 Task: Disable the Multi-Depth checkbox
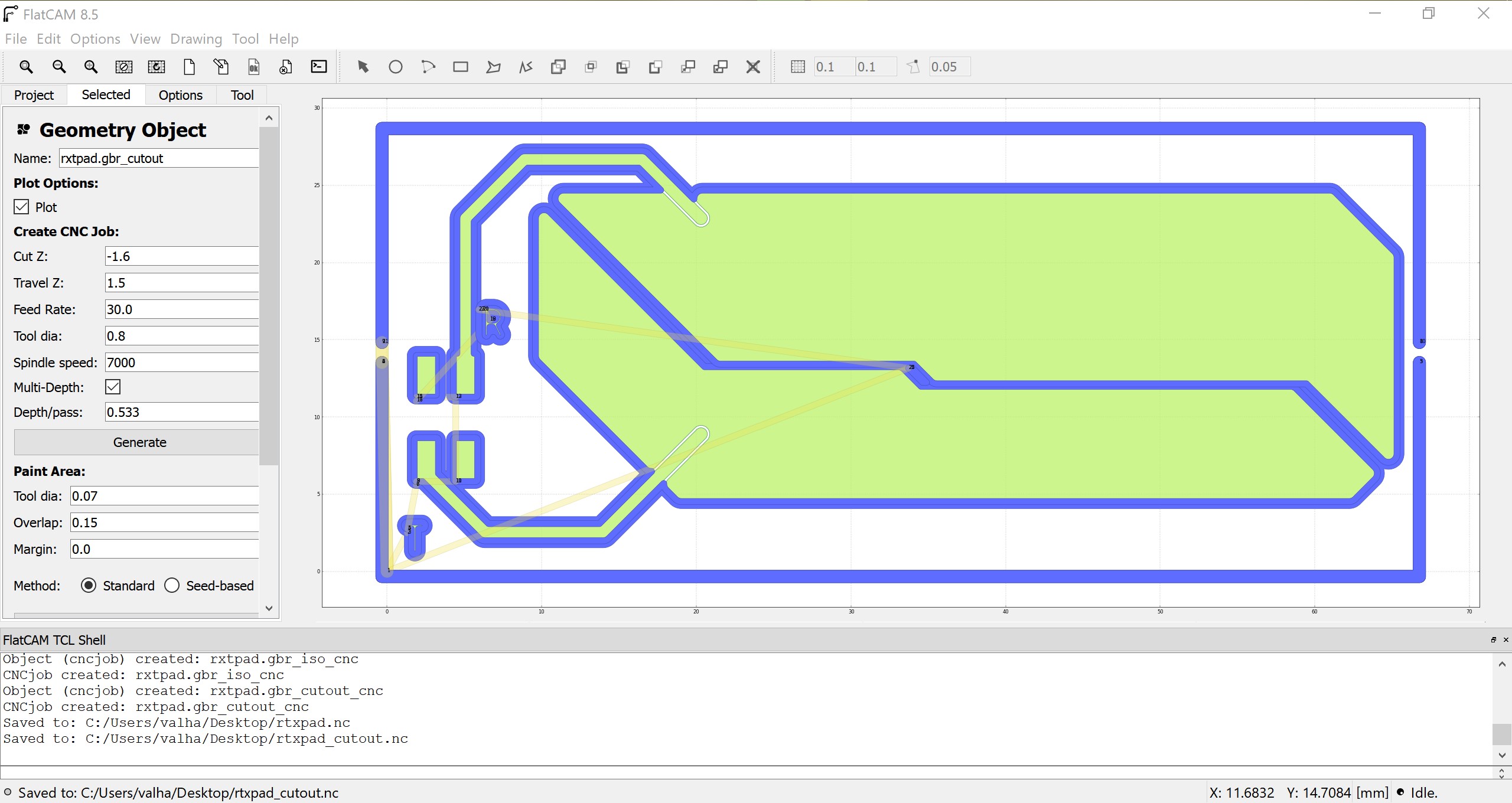click(113, 387)
